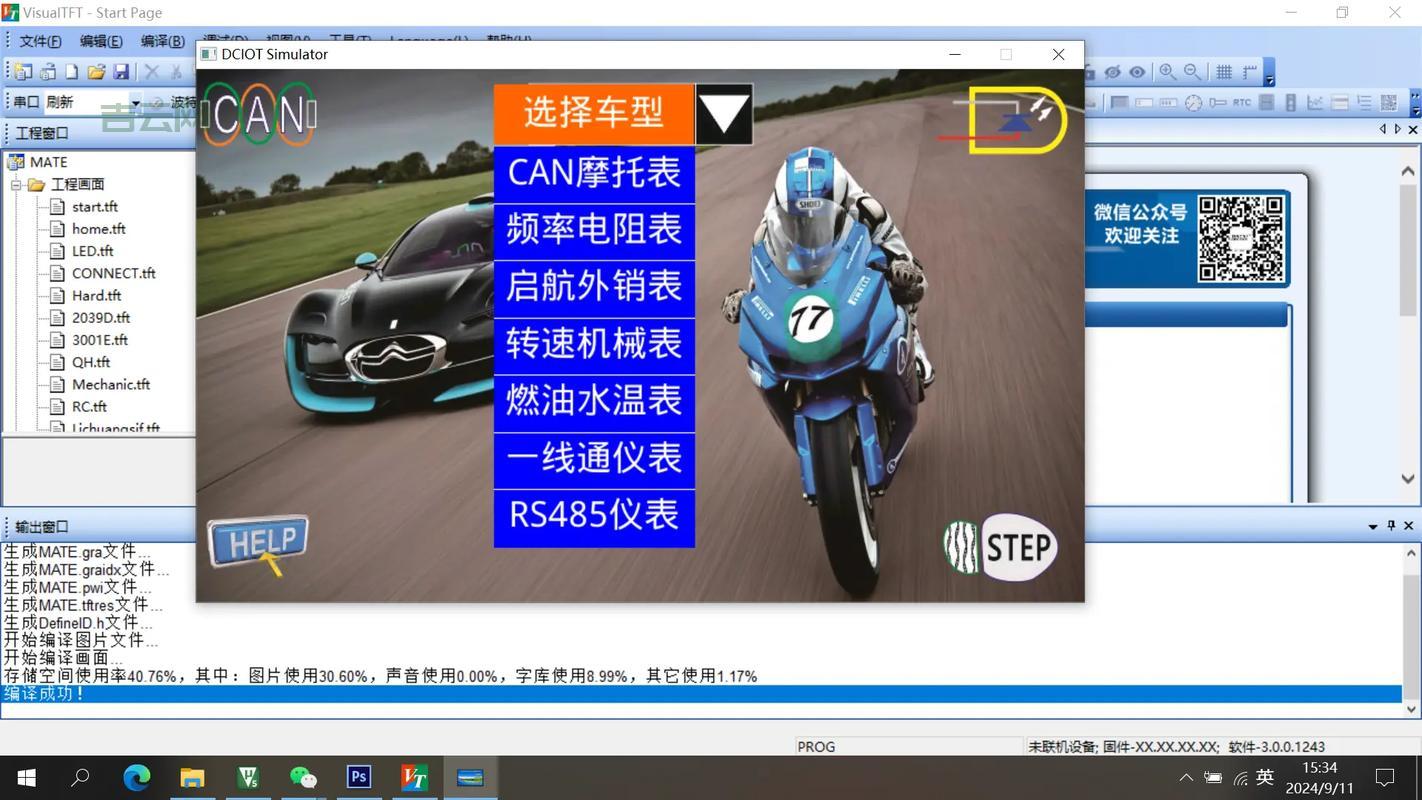Click the Open folder toolbar icon
This screenshot has height=800, width=1422.
click(96, 72)
